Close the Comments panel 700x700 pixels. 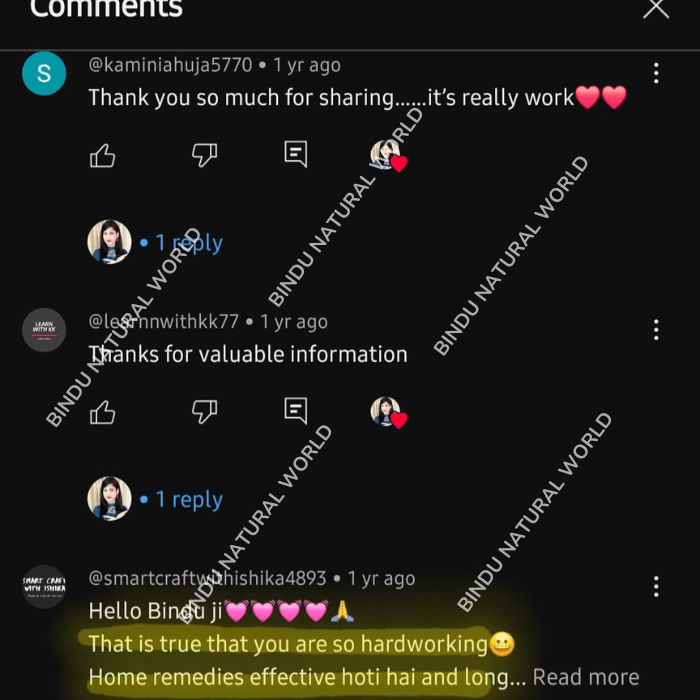pyautogui.click(x=656, y=8)
